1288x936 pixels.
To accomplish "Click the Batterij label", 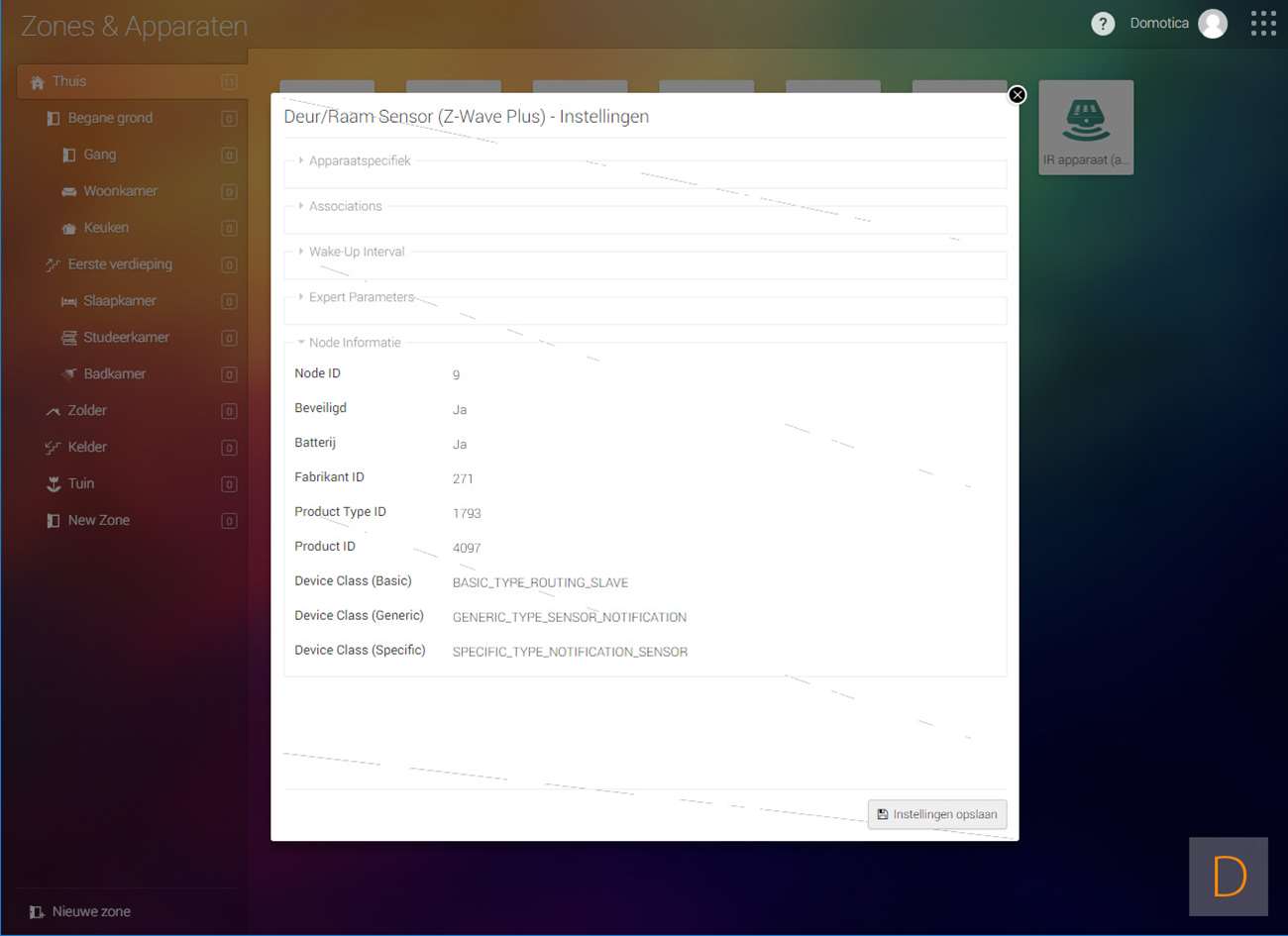I will [x=315, y=443].
